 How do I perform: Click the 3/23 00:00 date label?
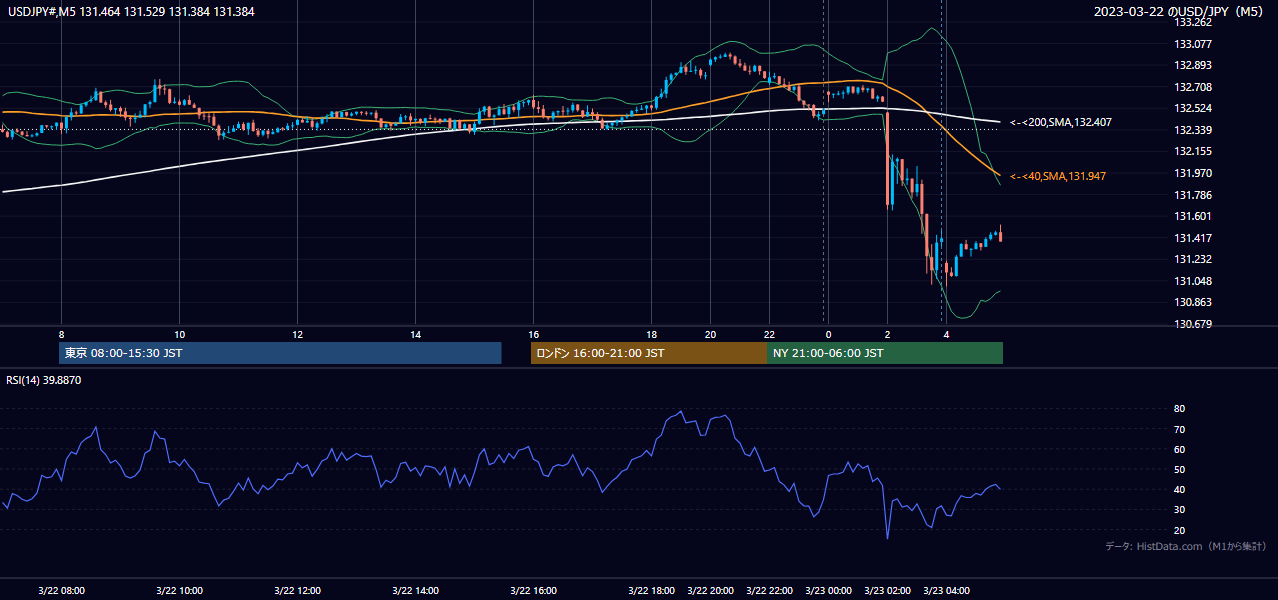pyautogui.click(x=828, y=590)
